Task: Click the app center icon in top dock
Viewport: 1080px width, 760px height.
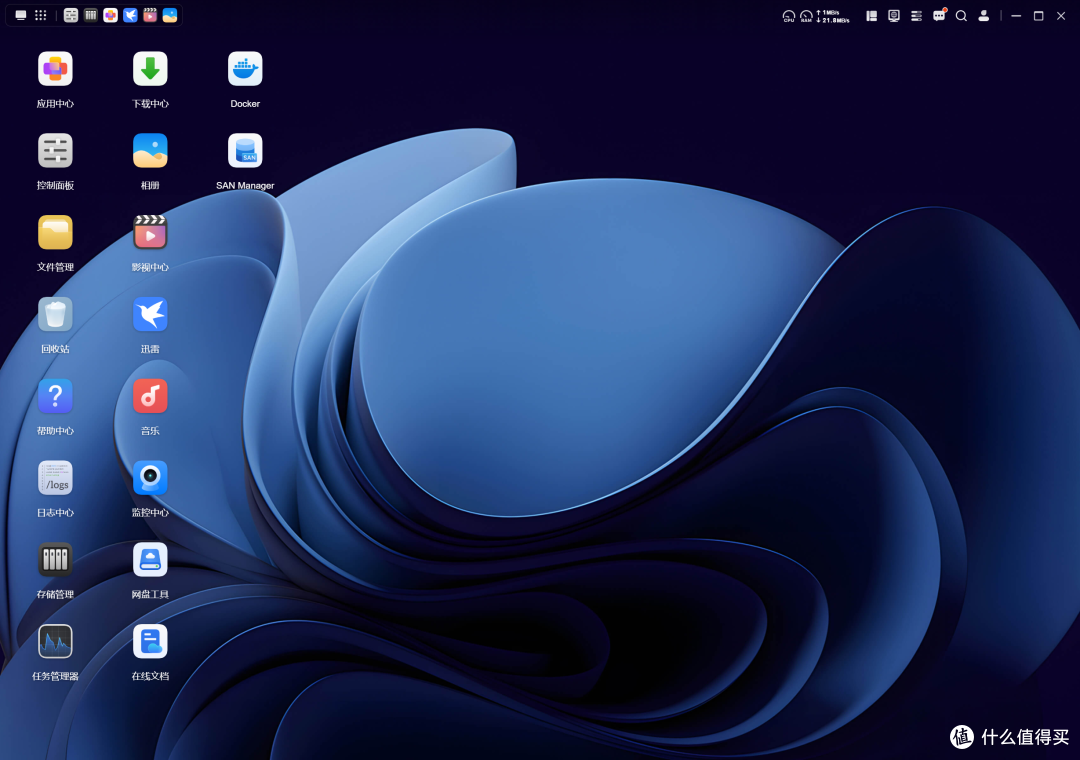Action: point(110,15)
